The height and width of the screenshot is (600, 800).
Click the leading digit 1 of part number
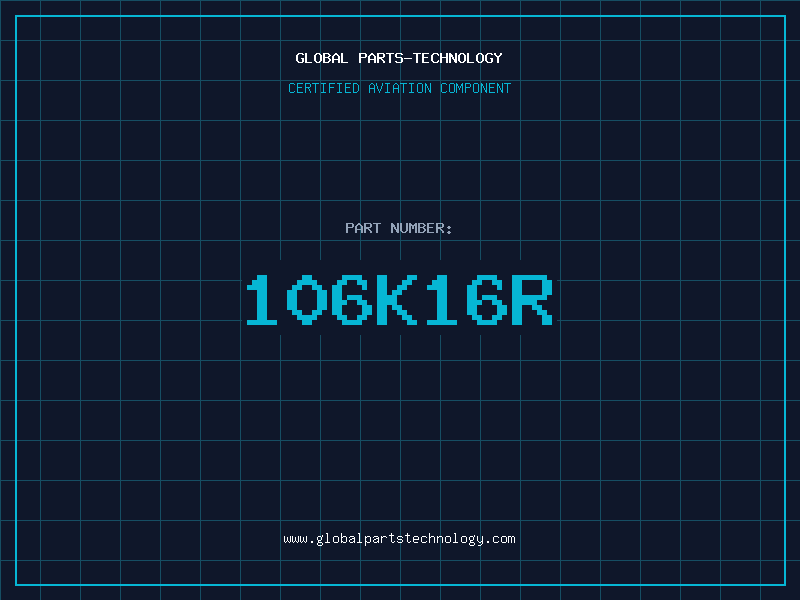263,300
